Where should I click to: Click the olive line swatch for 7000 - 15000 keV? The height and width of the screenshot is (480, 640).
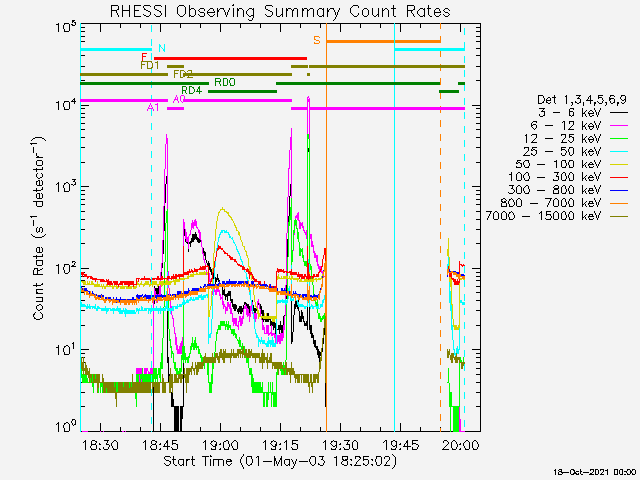point(619,216)
